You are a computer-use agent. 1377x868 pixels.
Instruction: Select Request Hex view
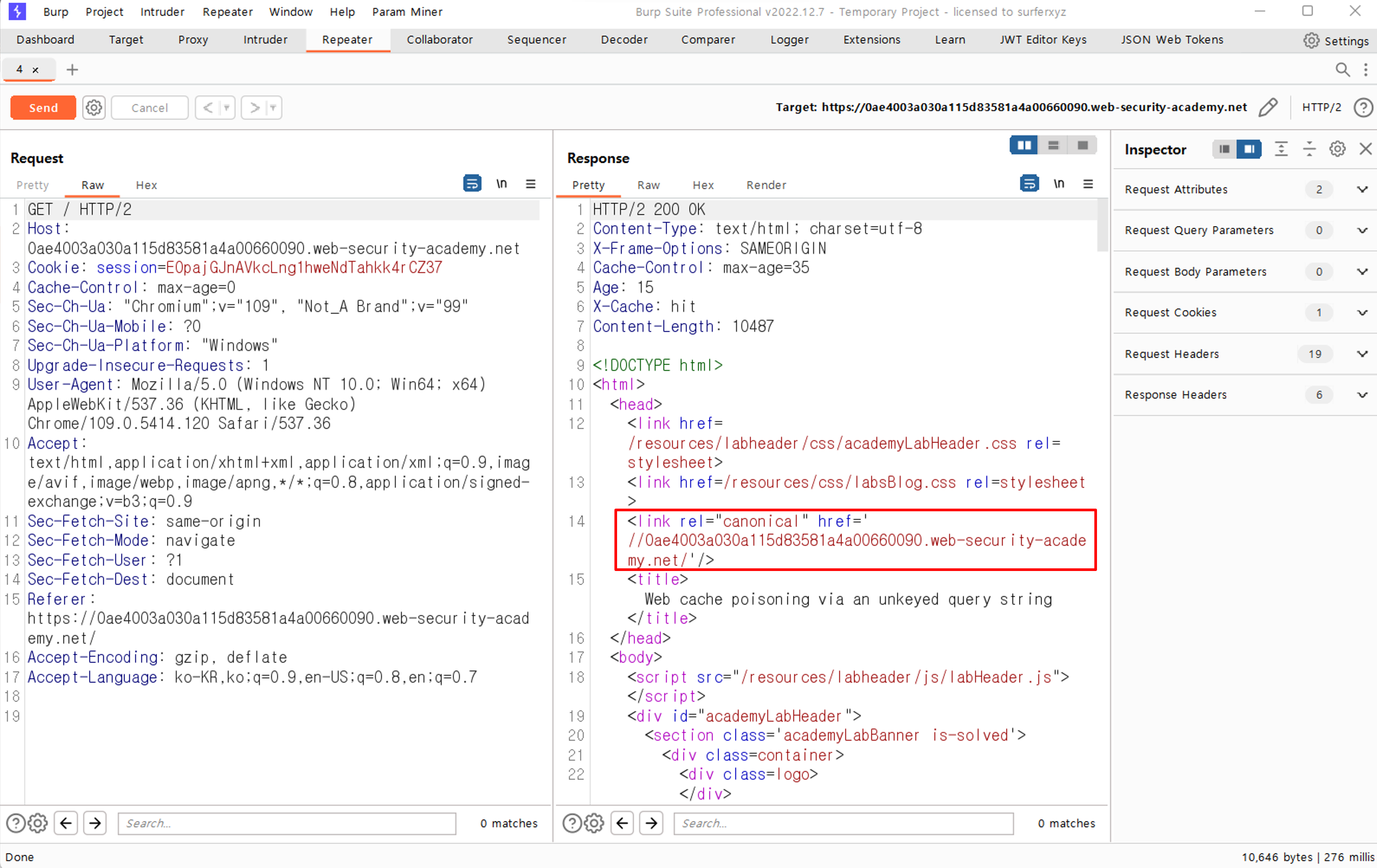click(146, 185)
